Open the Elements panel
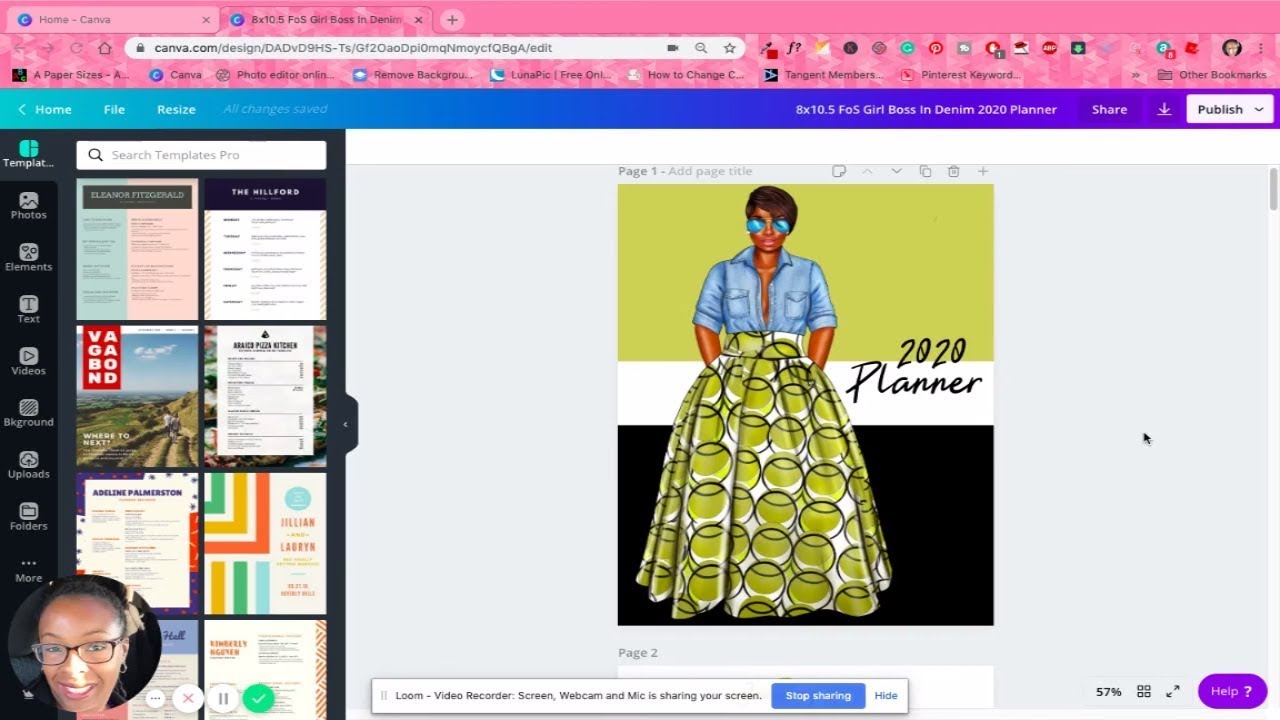 pyautogui.click(x=28, y=258)
